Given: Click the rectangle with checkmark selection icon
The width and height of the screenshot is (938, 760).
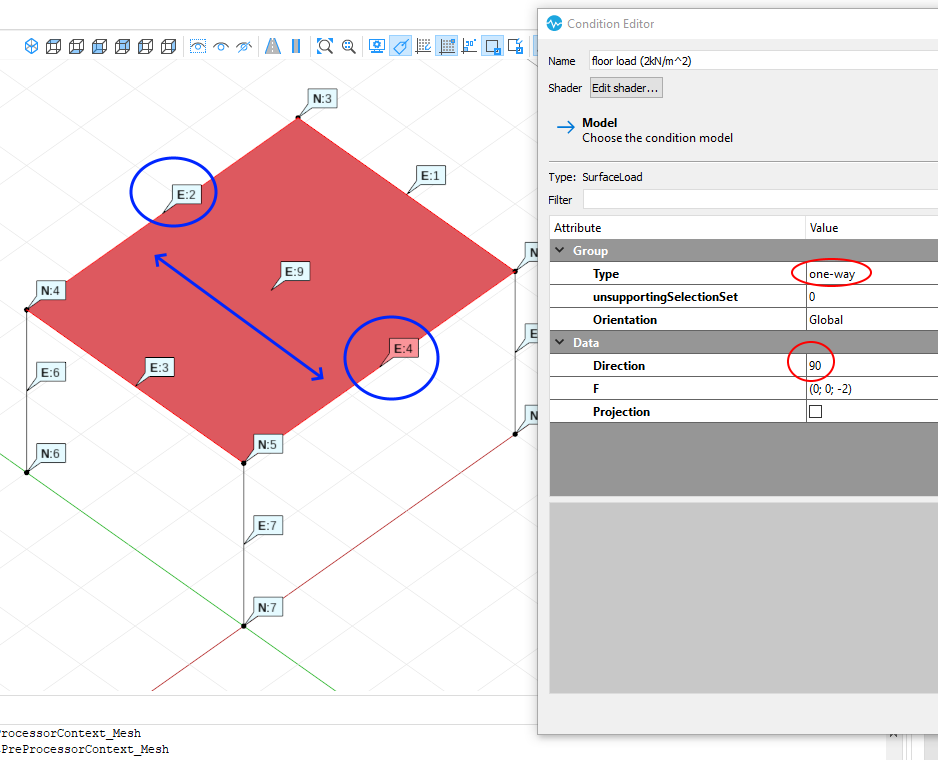Looking at the screenshot, I should pos(516,46).
